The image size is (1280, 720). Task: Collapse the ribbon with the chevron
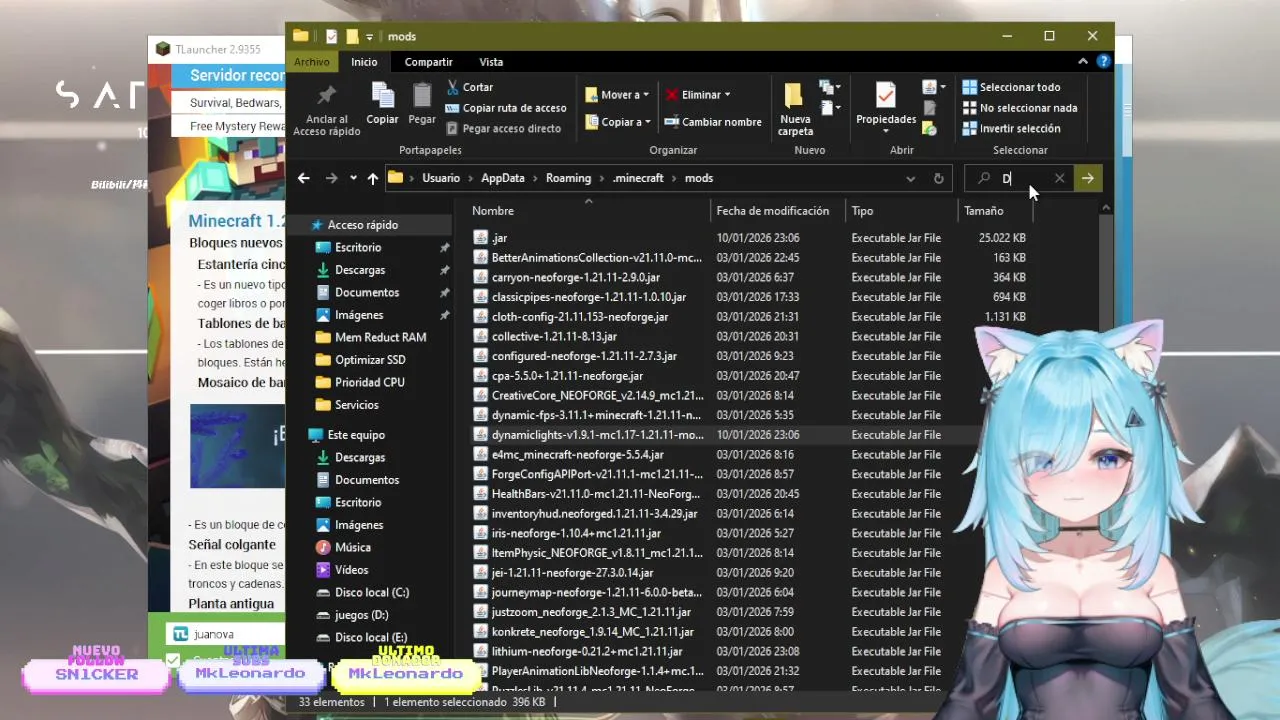(1083, 61)
